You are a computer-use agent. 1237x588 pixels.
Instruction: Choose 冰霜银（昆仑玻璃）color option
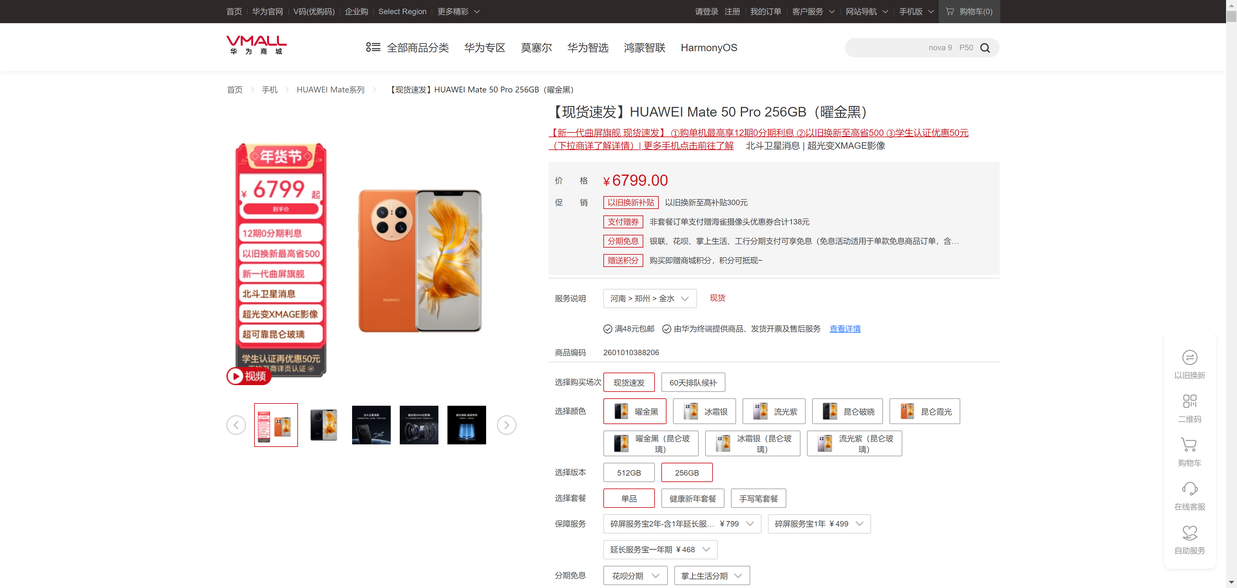pyautogui.click(x=753, y=443)
